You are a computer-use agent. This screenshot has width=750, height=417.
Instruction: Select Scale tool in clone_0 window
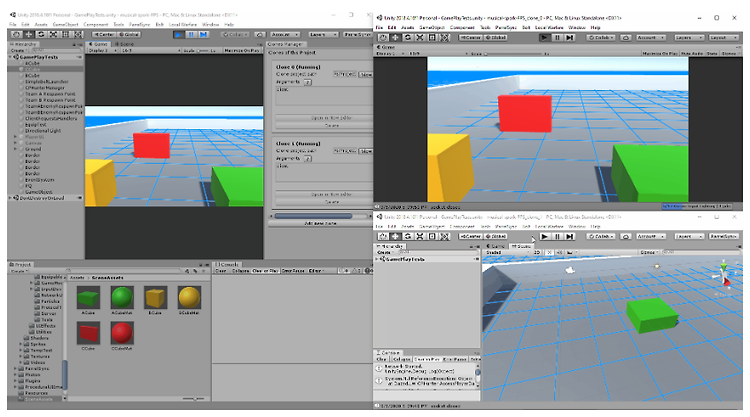[x=420, y=37]
